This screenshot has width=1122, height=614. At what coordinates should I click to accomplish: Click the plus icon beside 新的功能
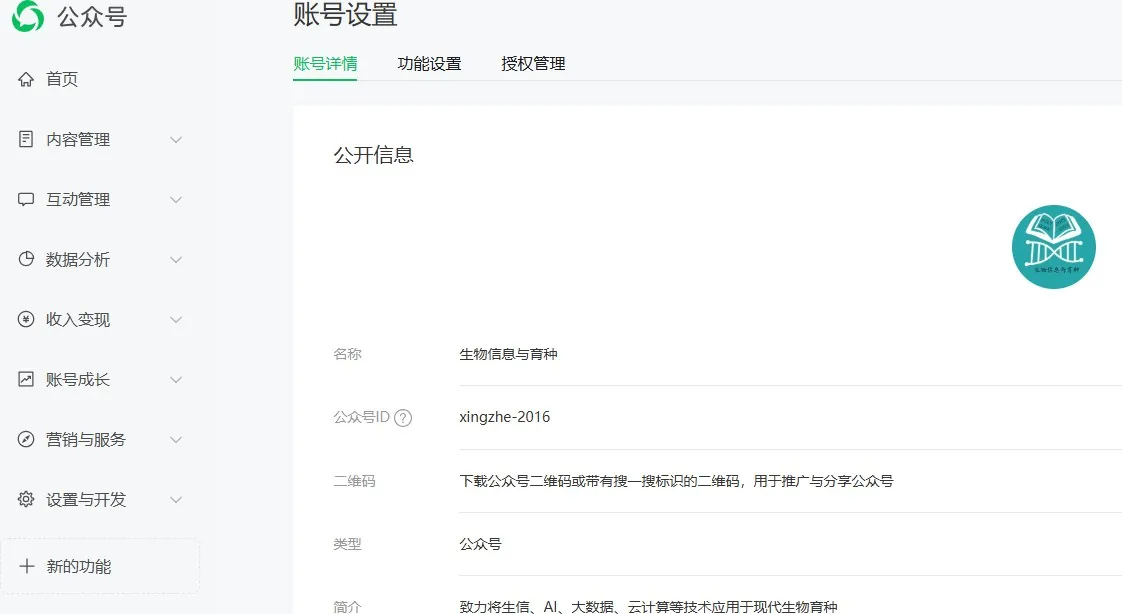[26, 566]
